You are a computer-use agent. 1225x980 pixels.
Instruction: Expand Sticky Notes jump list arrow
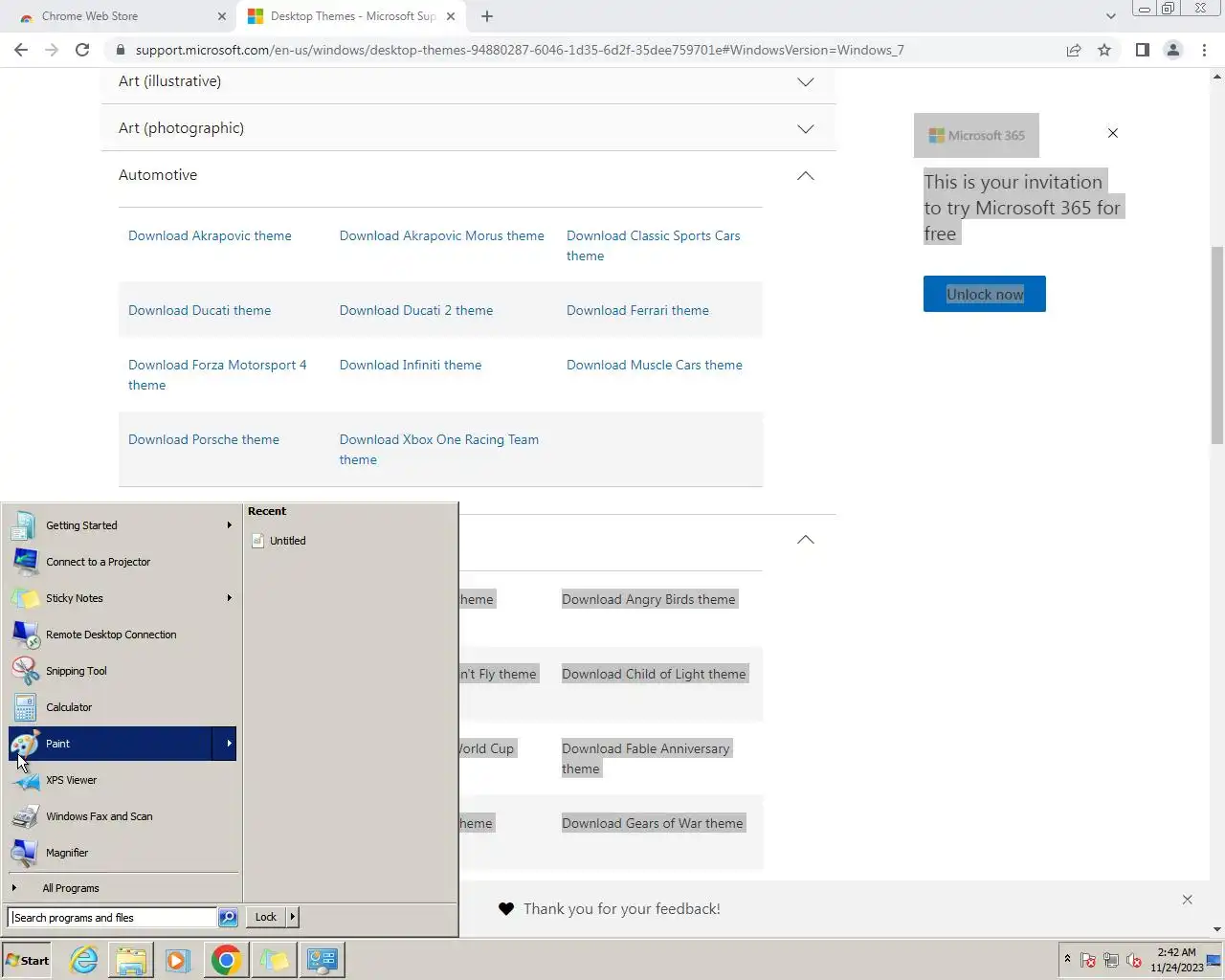pos(229,598)
